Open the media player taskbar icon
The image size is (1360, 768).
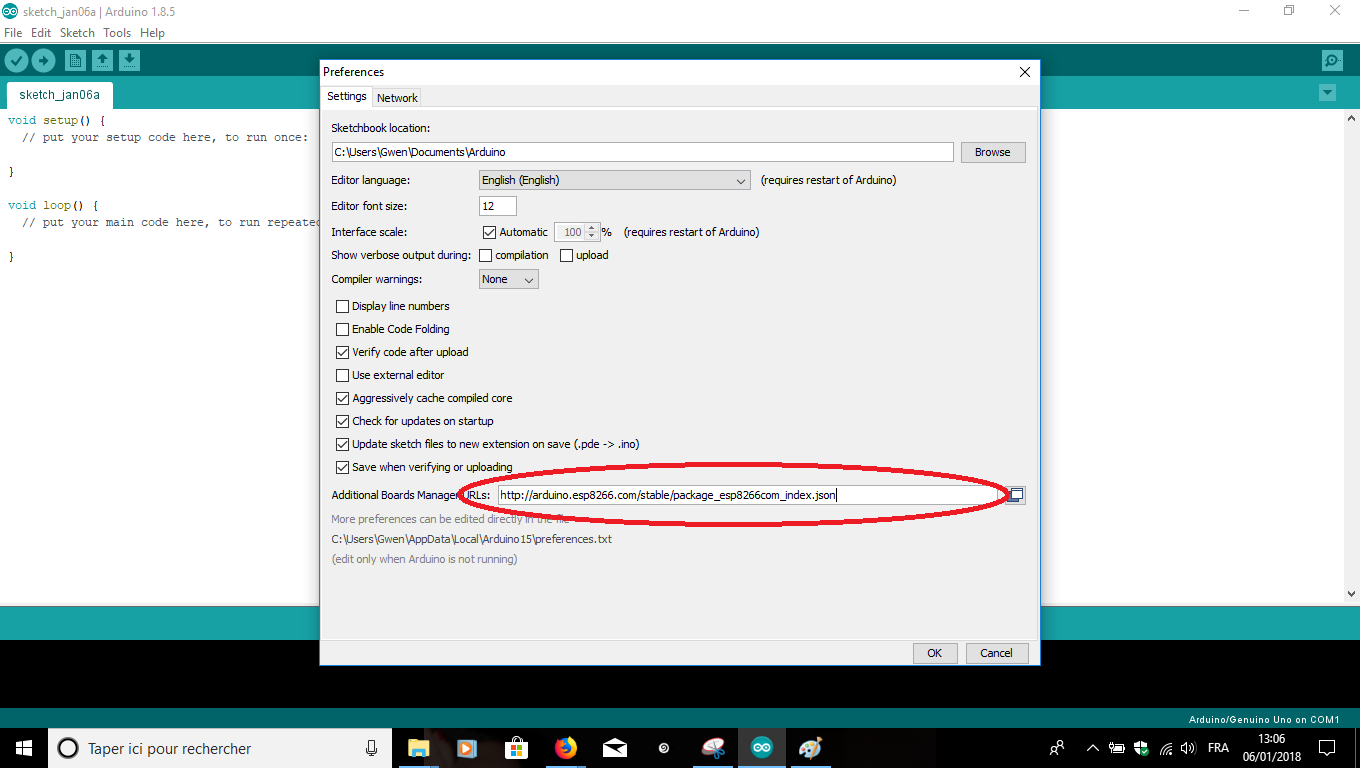click(467, 748)
